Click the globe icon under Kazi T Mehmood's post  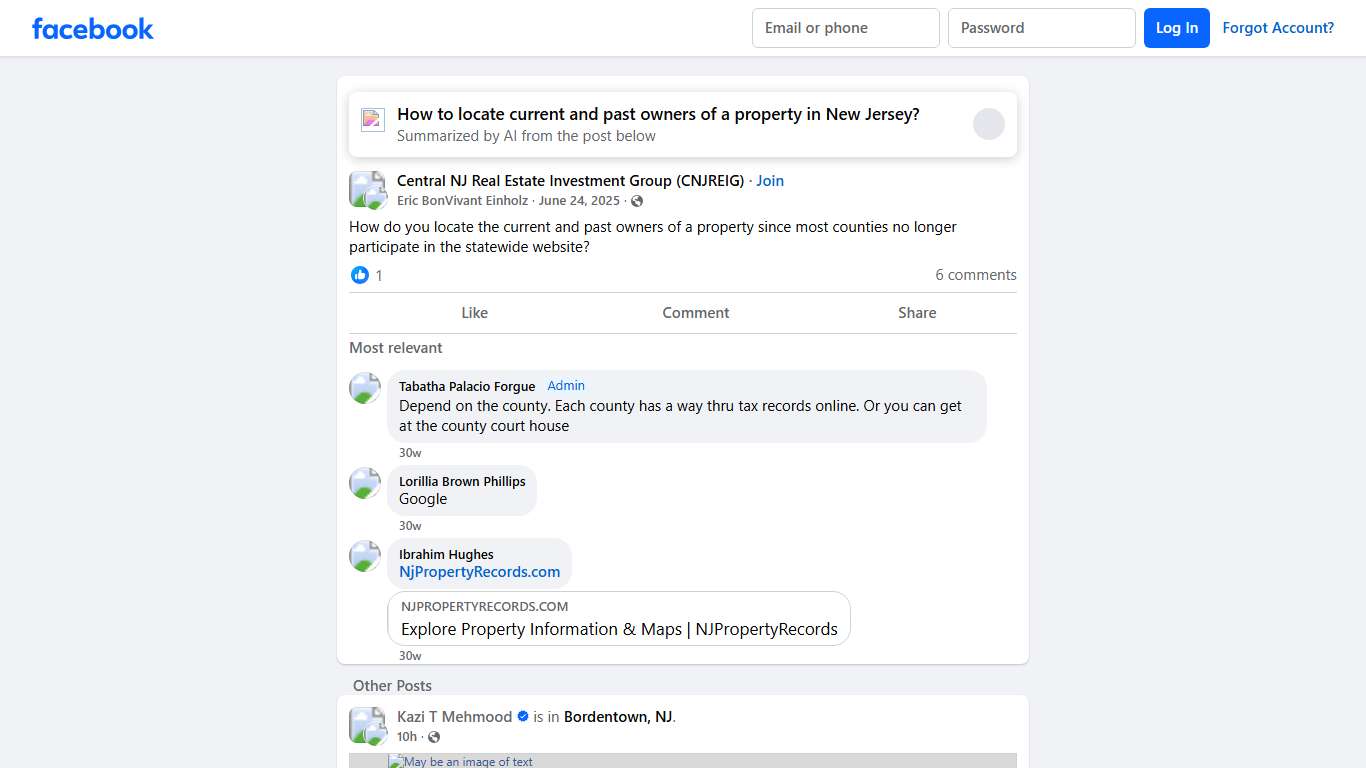434,736
